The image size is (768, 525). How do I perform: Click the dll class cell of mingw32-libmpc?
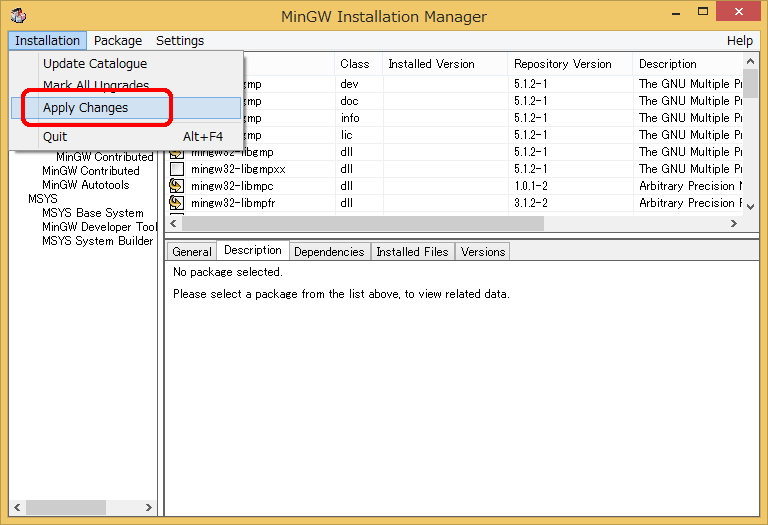point(346,186)
